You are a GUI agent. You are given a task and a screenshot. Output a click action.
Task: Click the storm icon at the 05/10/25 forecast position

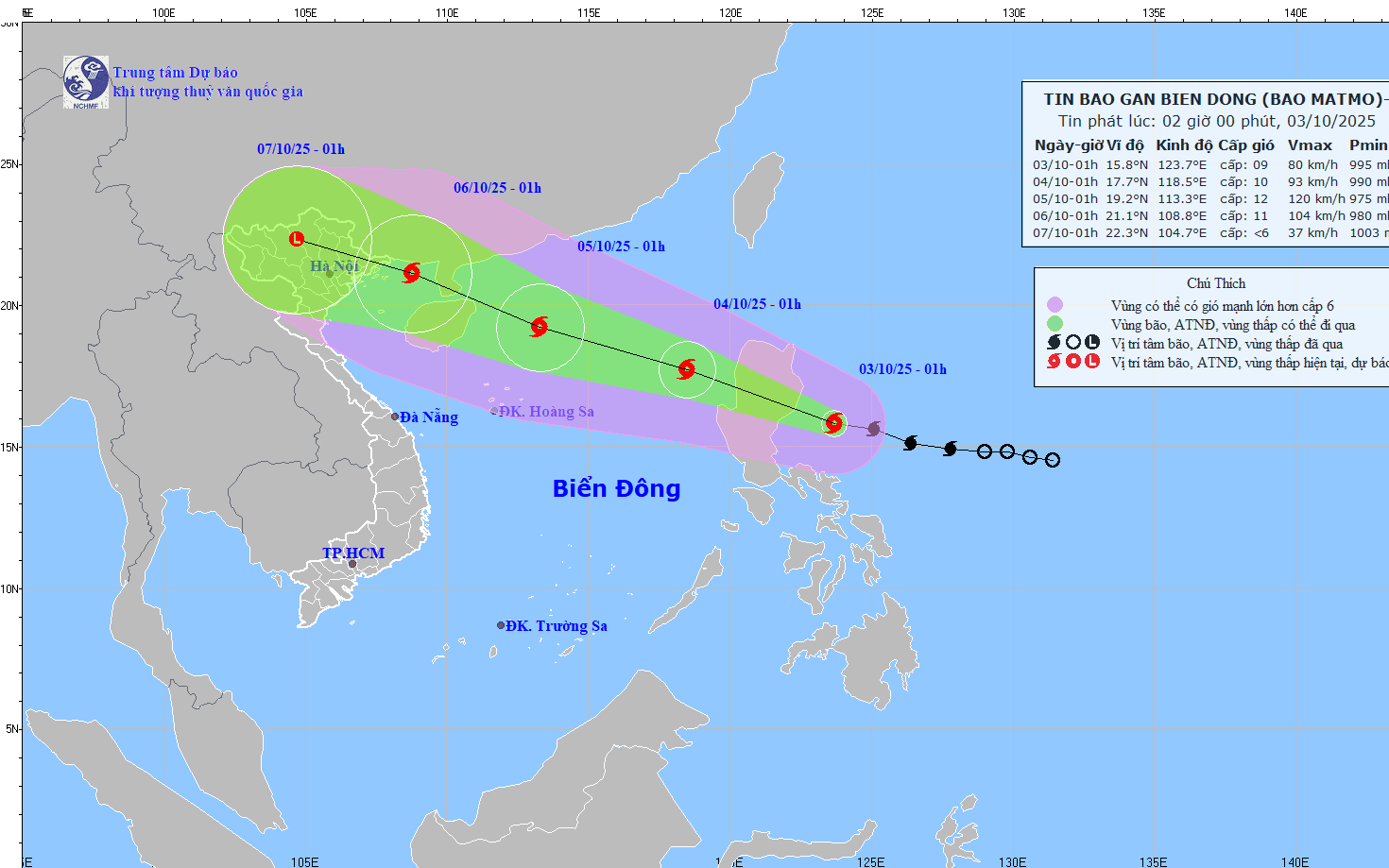click(x=540, y=327)
